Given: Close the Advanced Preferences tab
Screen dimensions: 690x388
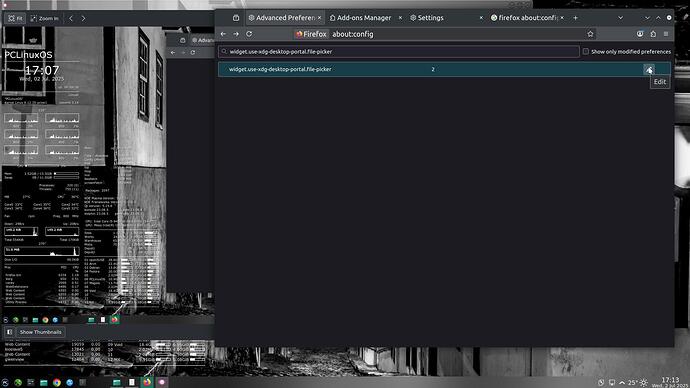Looking at the screenshot, I should tap(319, 18).
